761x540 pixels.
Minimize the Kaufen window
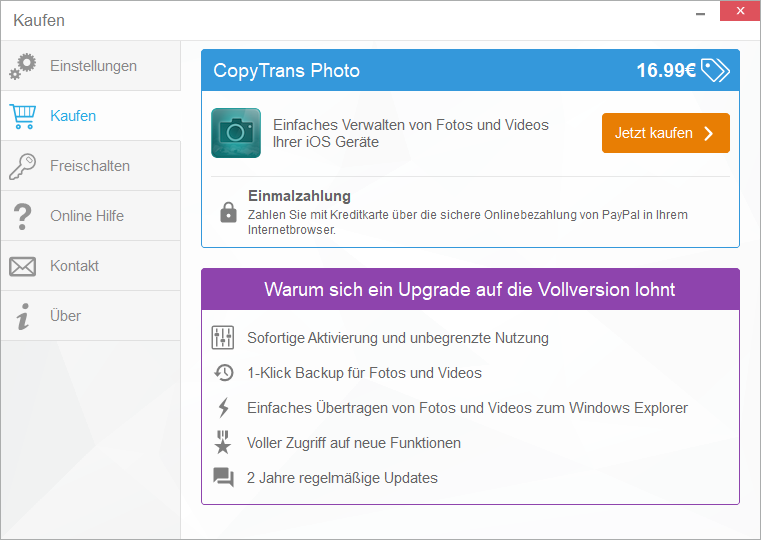click(700, 14)
